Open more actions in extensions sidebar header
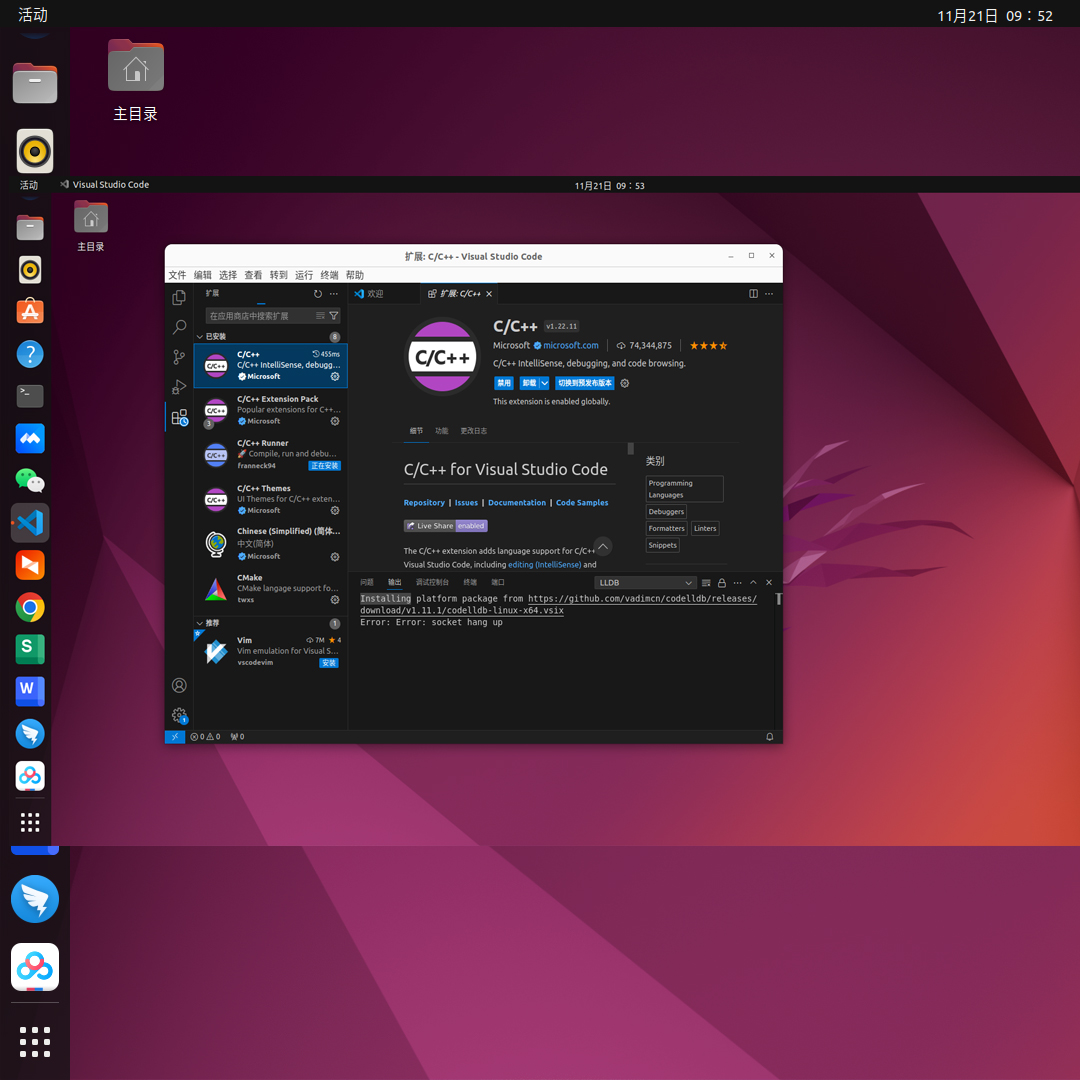 [334, 293]
